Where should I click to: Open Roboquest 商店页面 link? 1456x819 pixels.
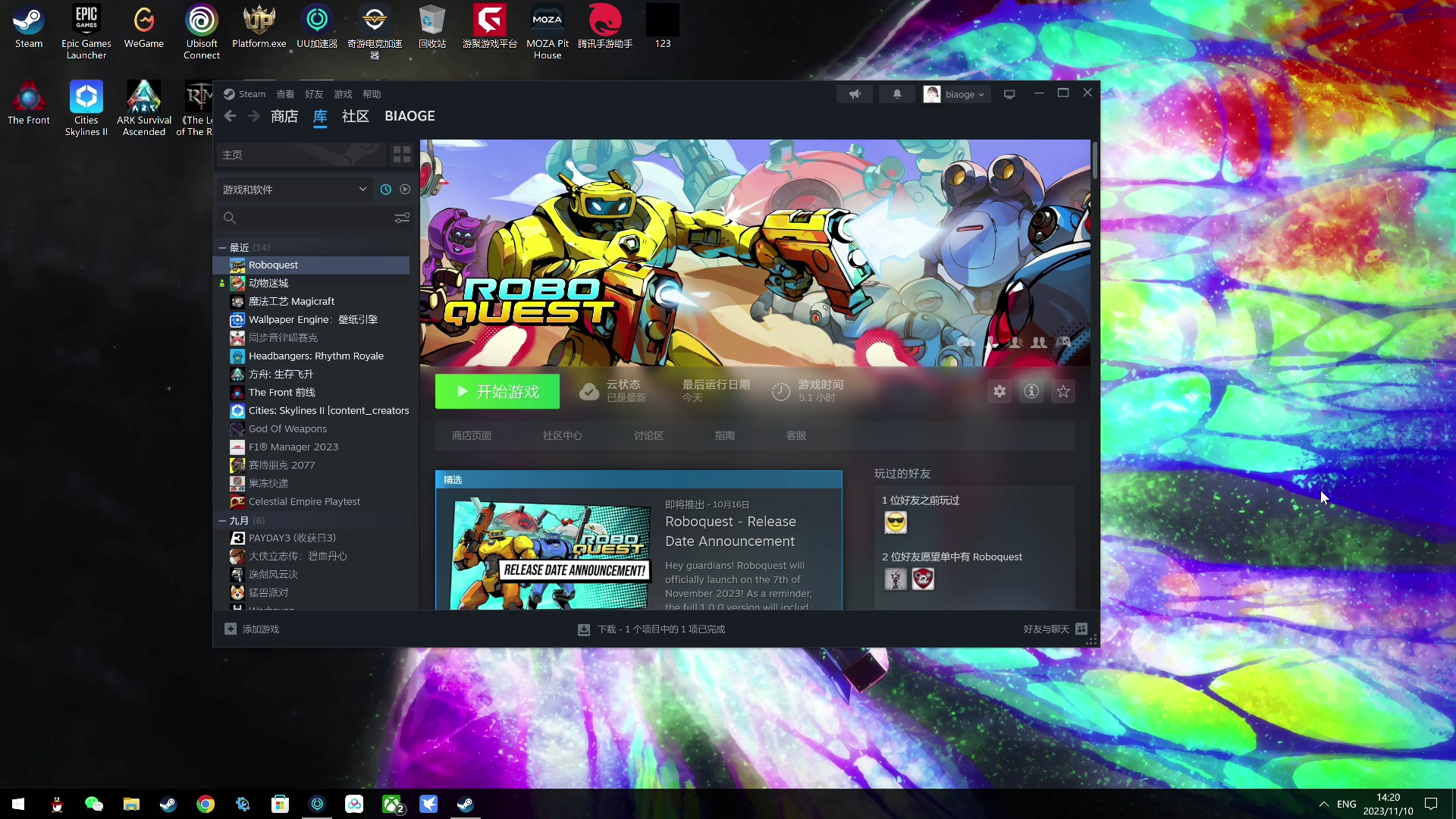click(x=472, y=436)
